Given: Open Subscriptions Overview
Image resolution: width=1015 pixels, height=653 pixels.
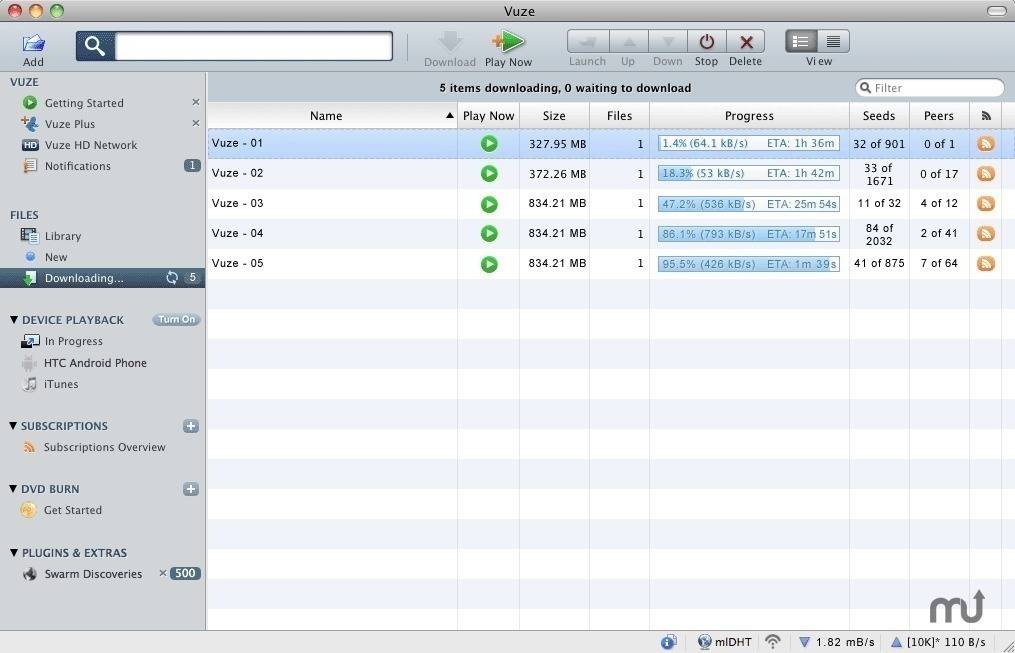Looking at the screenshot, I should [x=104, y=447].
